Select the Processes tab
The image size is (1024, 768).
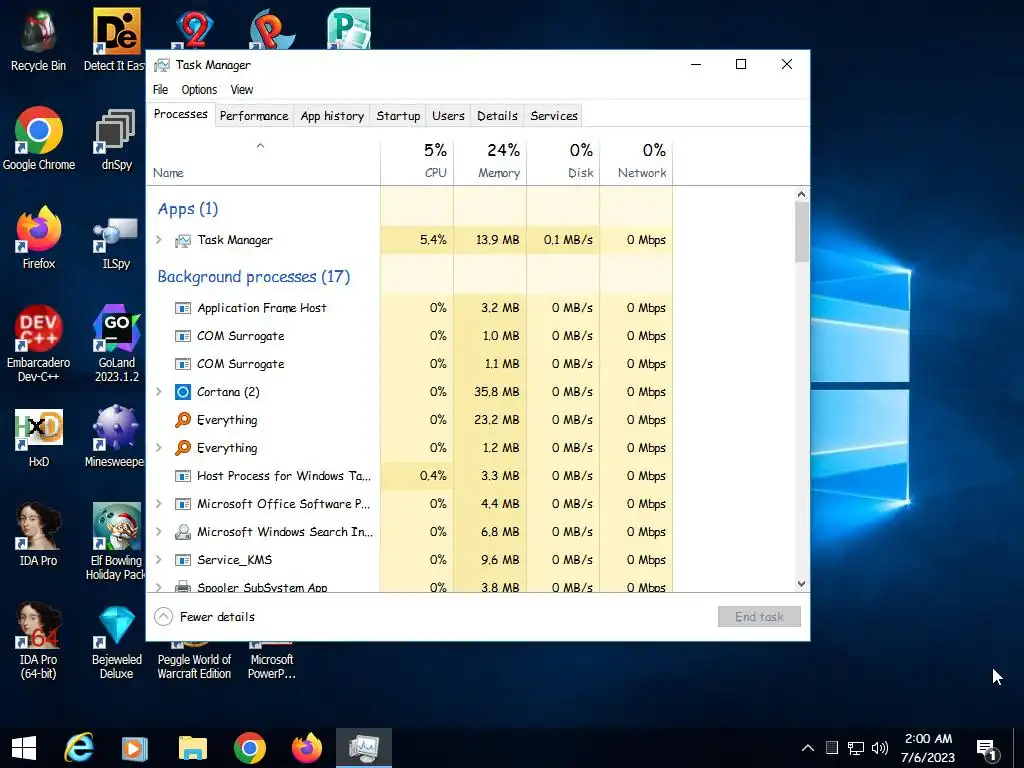pyautogui.click(x=181, y=114)
